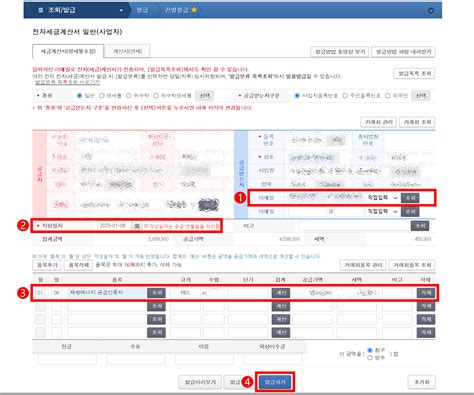Click the 현금 amount input field
This screenshot has width=474, height=395.
67,359
